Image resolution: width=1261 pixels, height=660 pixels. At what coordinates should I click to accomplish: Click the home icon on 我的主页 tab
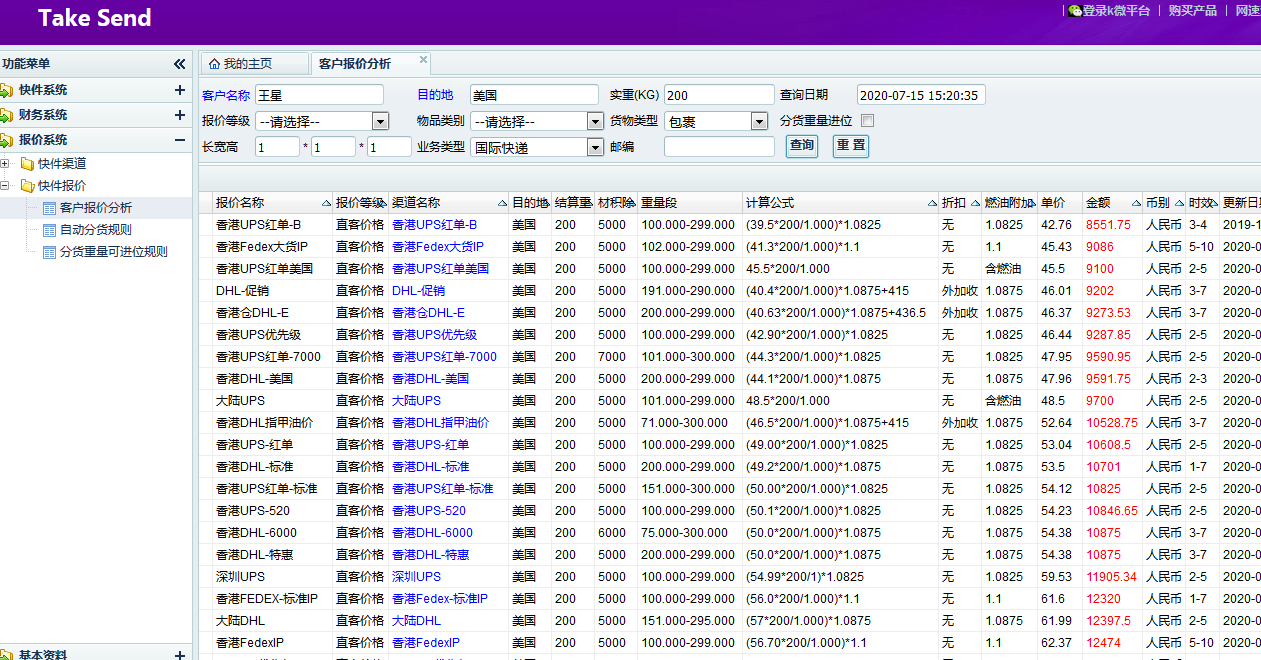coord(212,64)
